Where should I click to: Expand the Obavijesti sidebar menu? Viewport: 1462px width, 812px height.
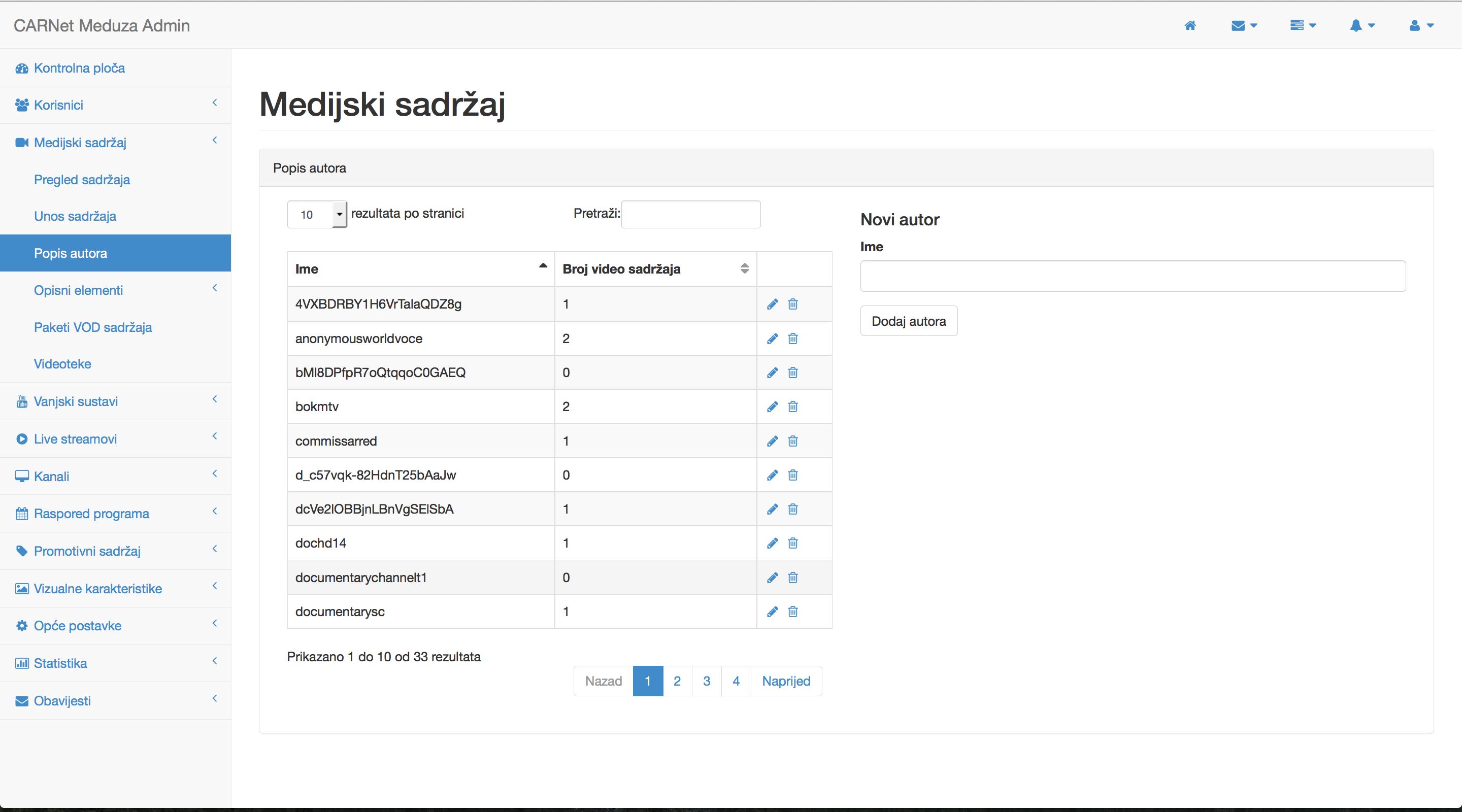[x=115, y=701]
